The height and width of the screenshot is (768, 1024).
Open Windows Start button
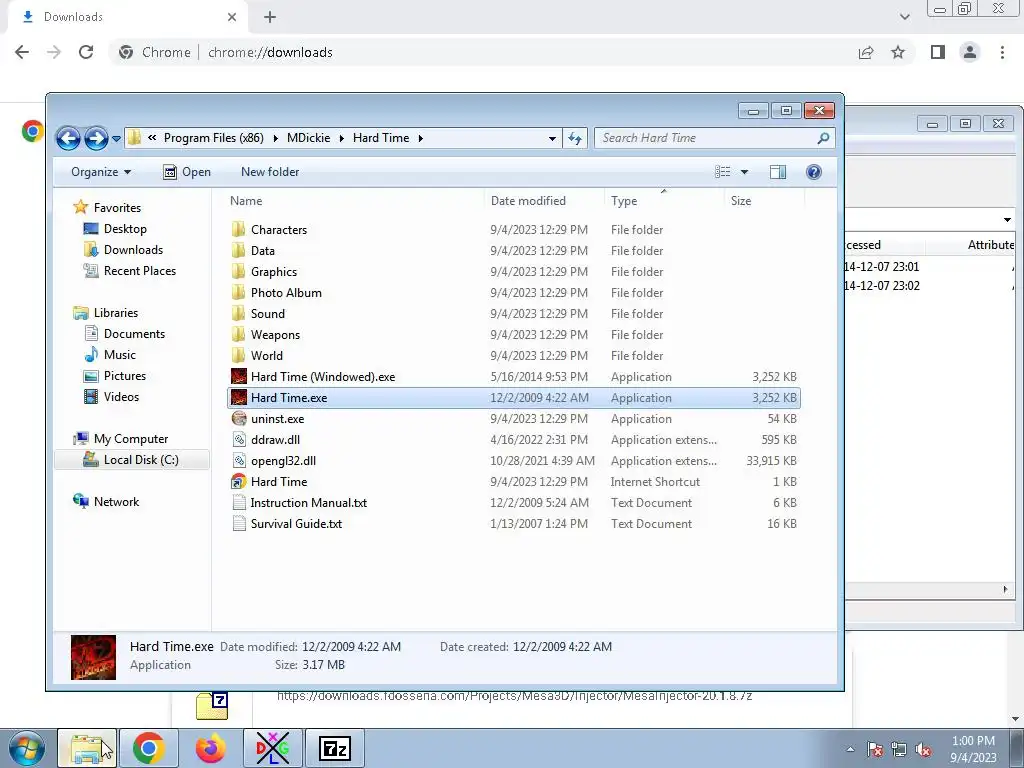tap(25, 748)
